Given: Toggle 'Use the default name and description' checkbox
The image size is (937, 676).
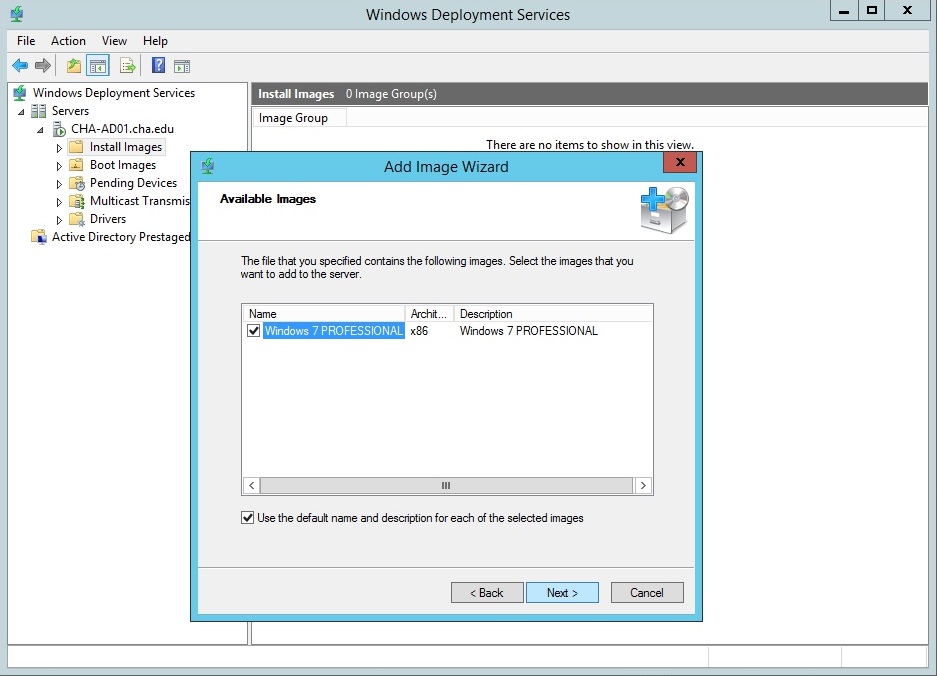Looking at the screenshot, I should 247,518.
